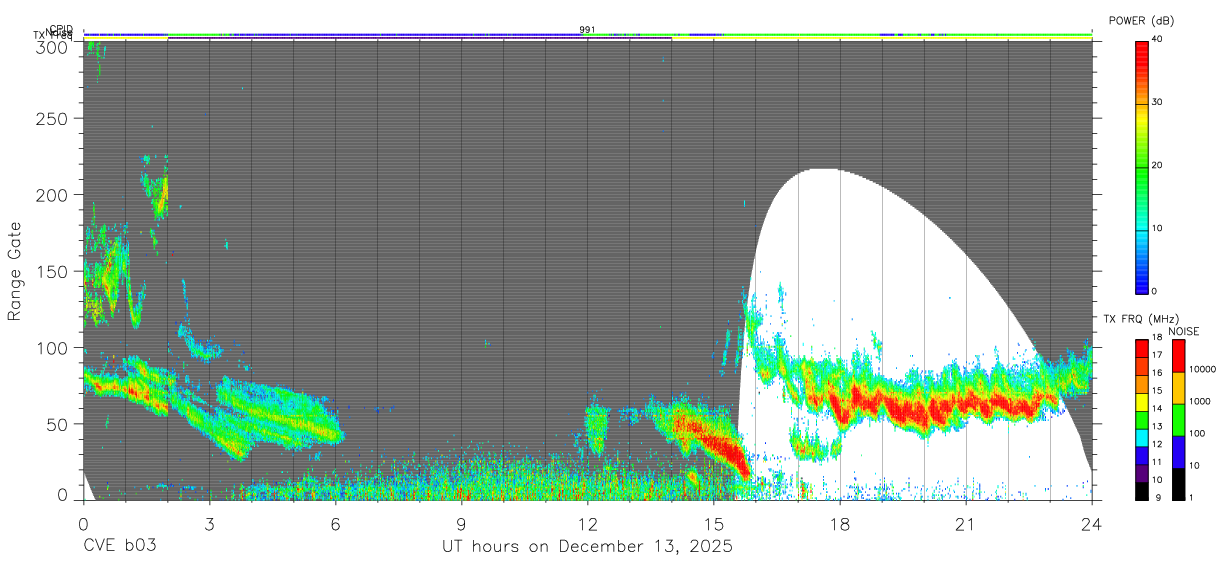
Task: Click the '50' range gate tick label
Action: tap(57, 424)
